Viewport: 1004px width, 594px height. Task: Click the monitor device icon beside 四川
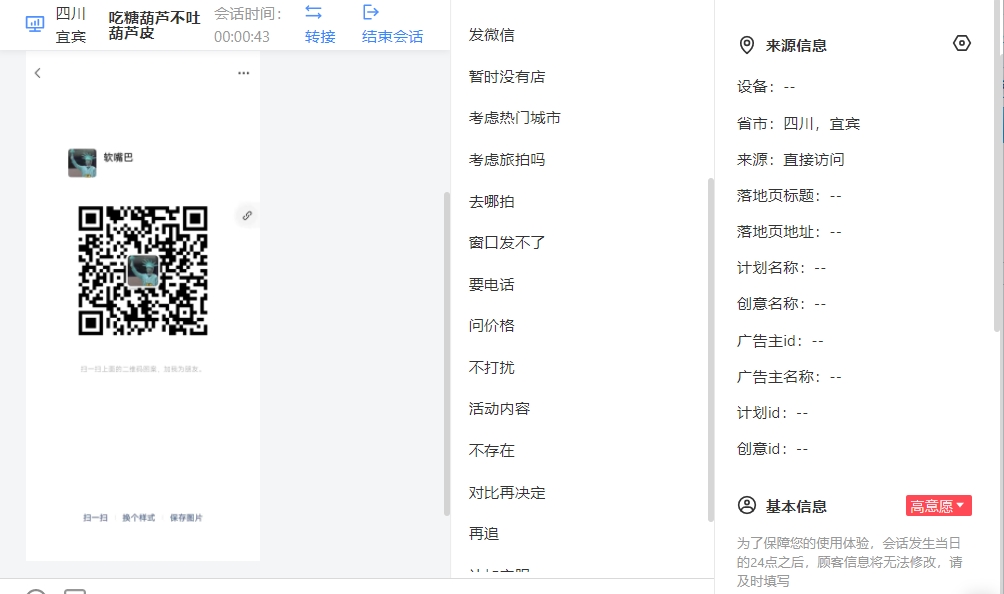pos(35,24)
